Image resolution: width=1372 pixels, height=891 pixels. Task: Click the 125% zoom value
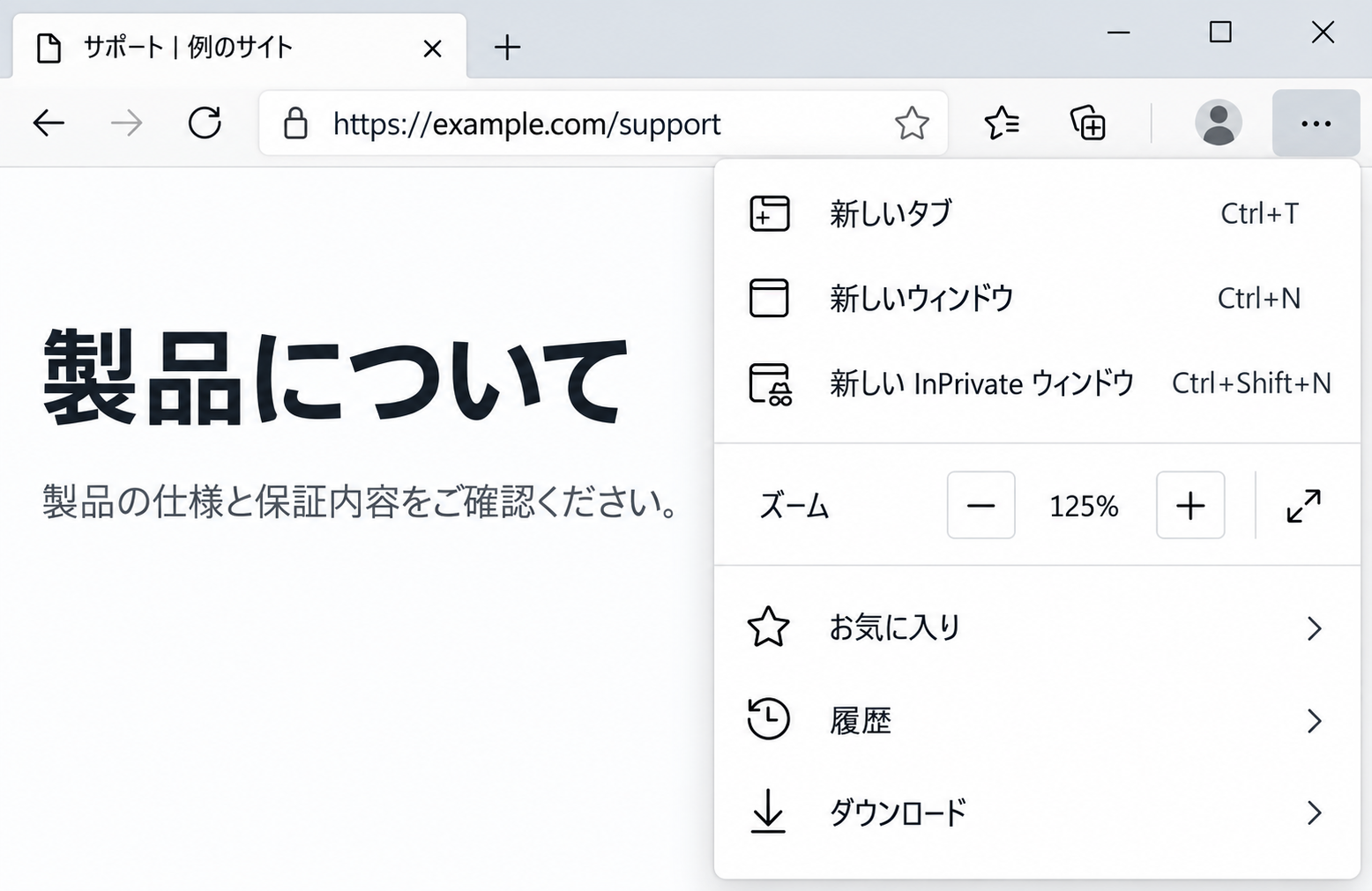[1084, 507]
